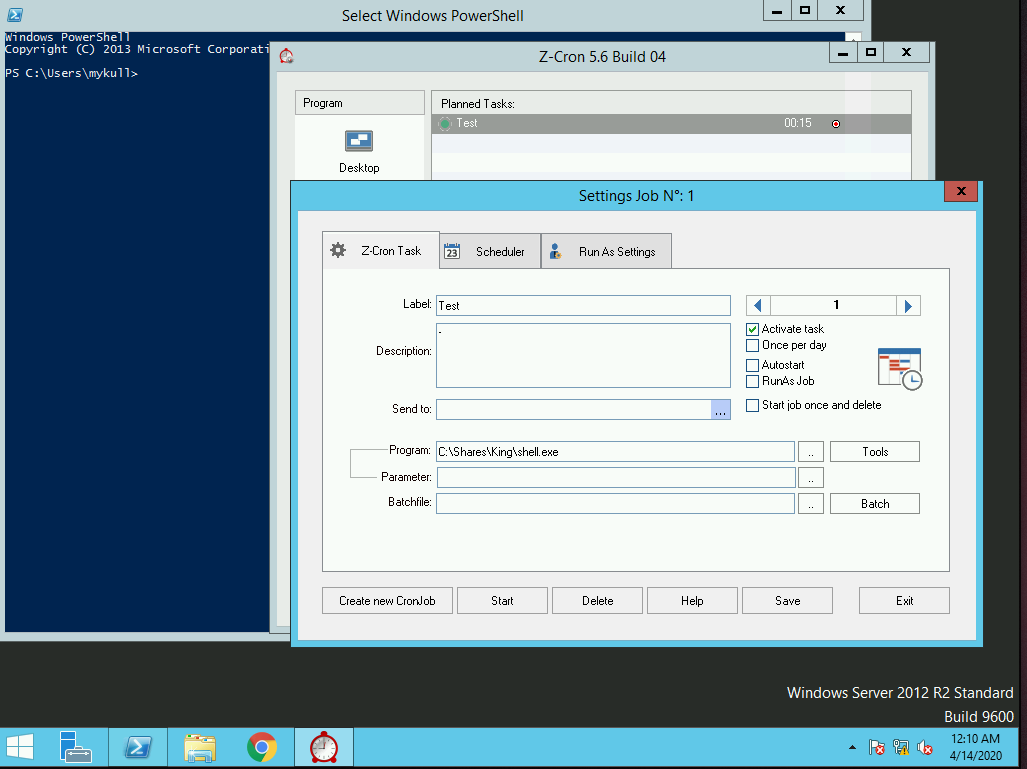Click the Z-Cron alarm clock taskbar icon
The width and height of the screenshot is (1027, 769).
[x=324, y=747]
